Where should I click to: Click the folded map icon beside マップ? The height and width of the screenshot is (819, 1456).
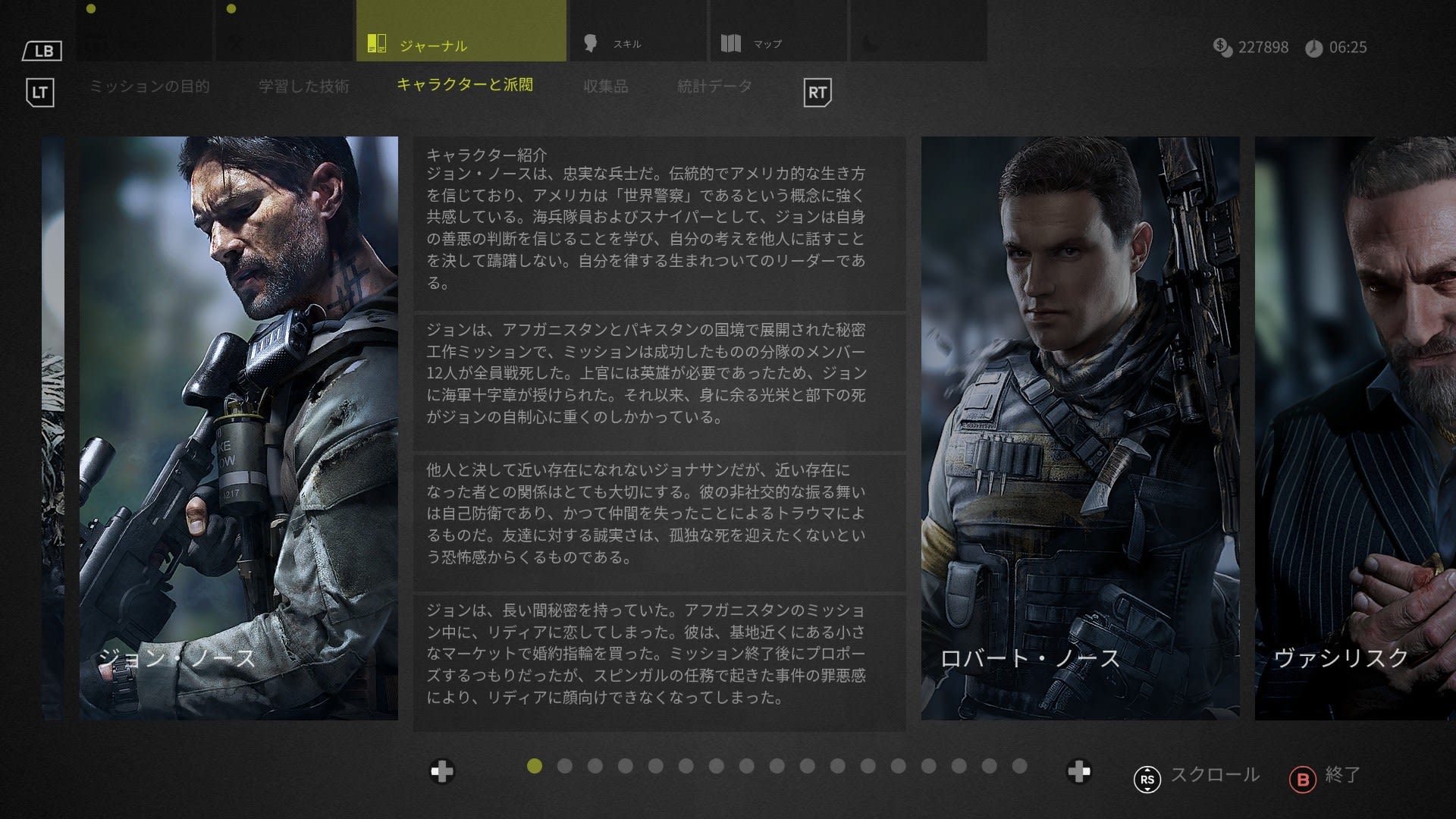(731, 42)
